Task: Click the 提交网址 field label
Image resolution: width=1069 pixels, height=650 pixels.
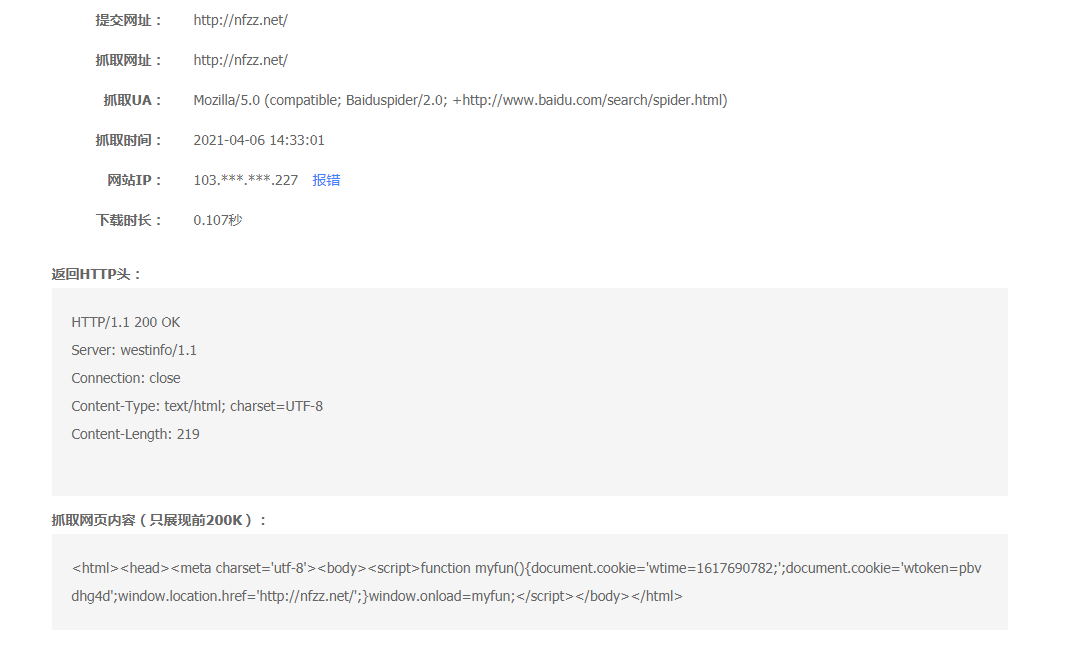Action: pyautogui.click(x=128, y=20)
